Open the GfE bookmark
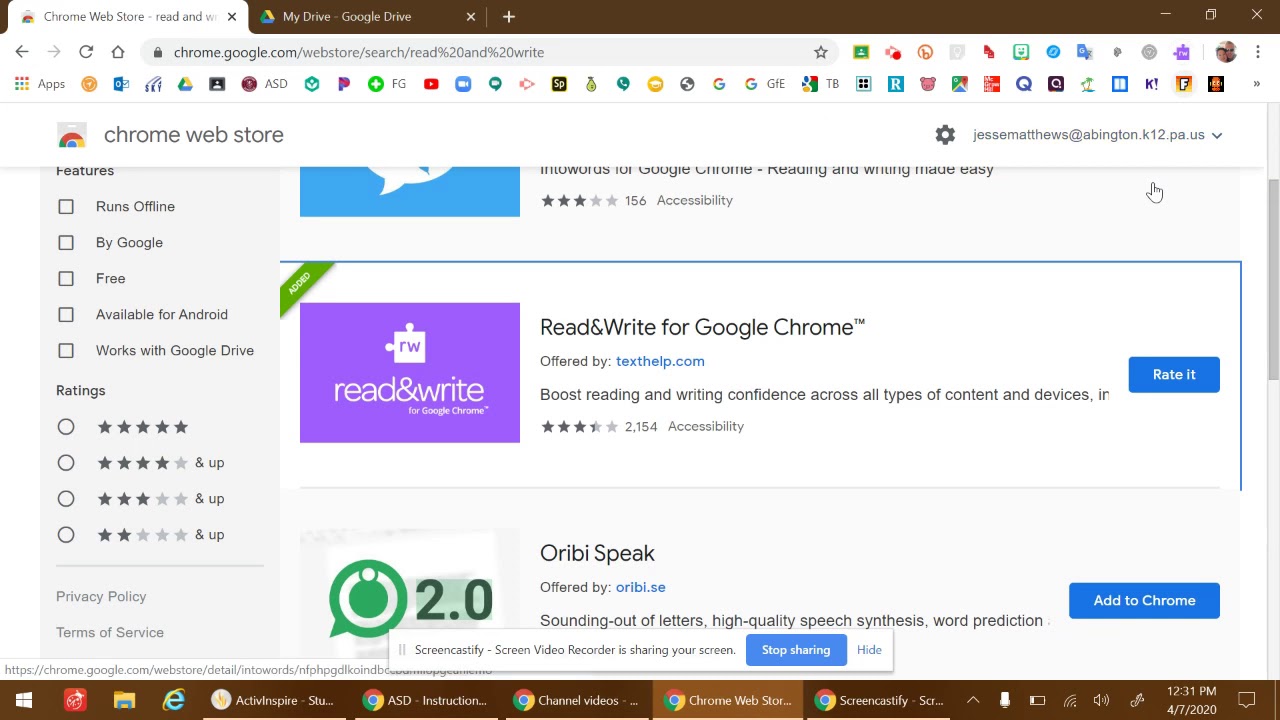 (765, 84)
